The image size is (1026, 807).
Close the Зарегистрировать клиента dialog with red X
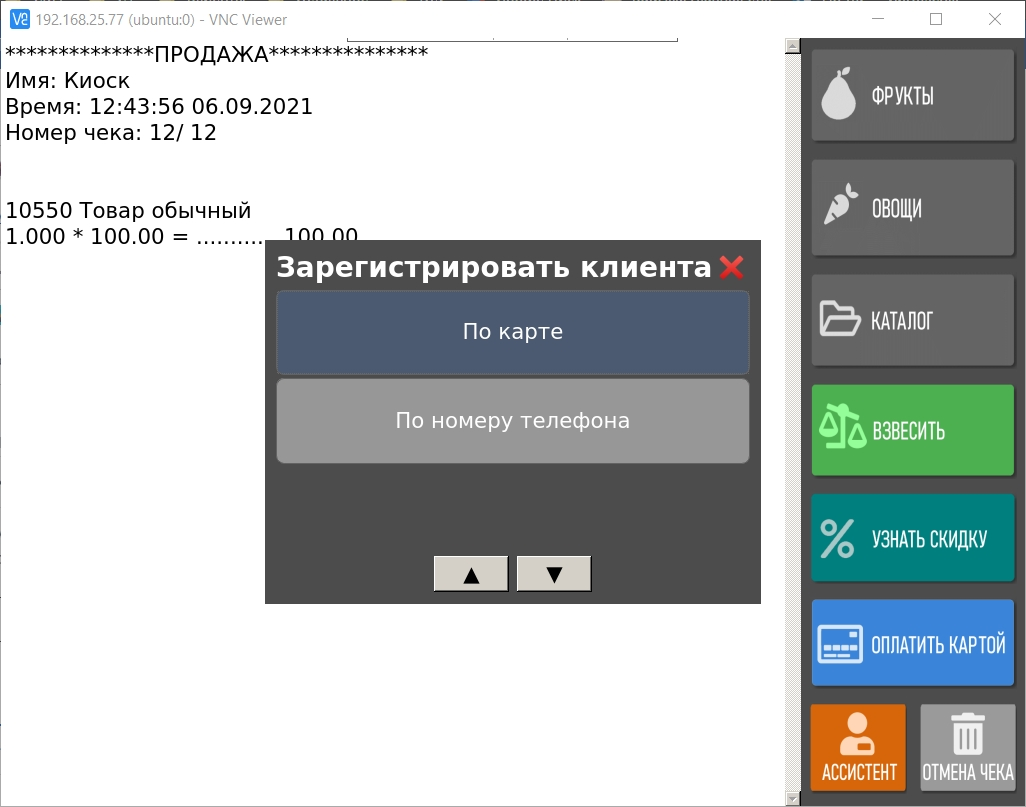(x=731, y=268)
